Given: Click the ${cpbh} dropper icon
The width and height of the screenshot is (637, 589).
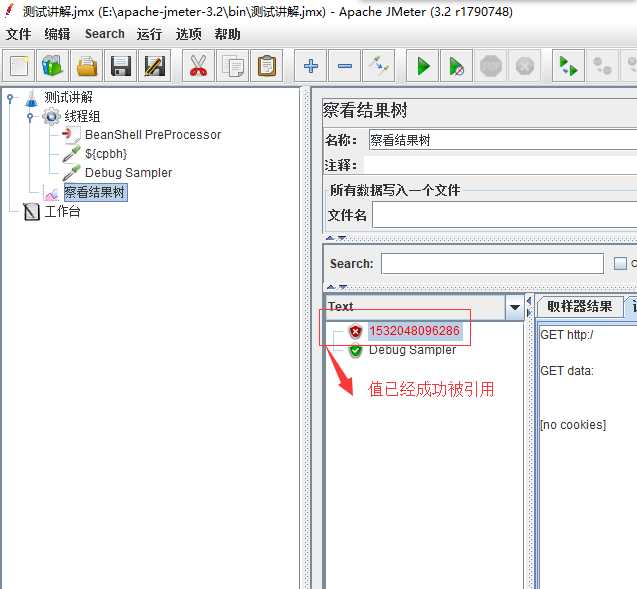Looking at the screenshot, I should point(72,154).
